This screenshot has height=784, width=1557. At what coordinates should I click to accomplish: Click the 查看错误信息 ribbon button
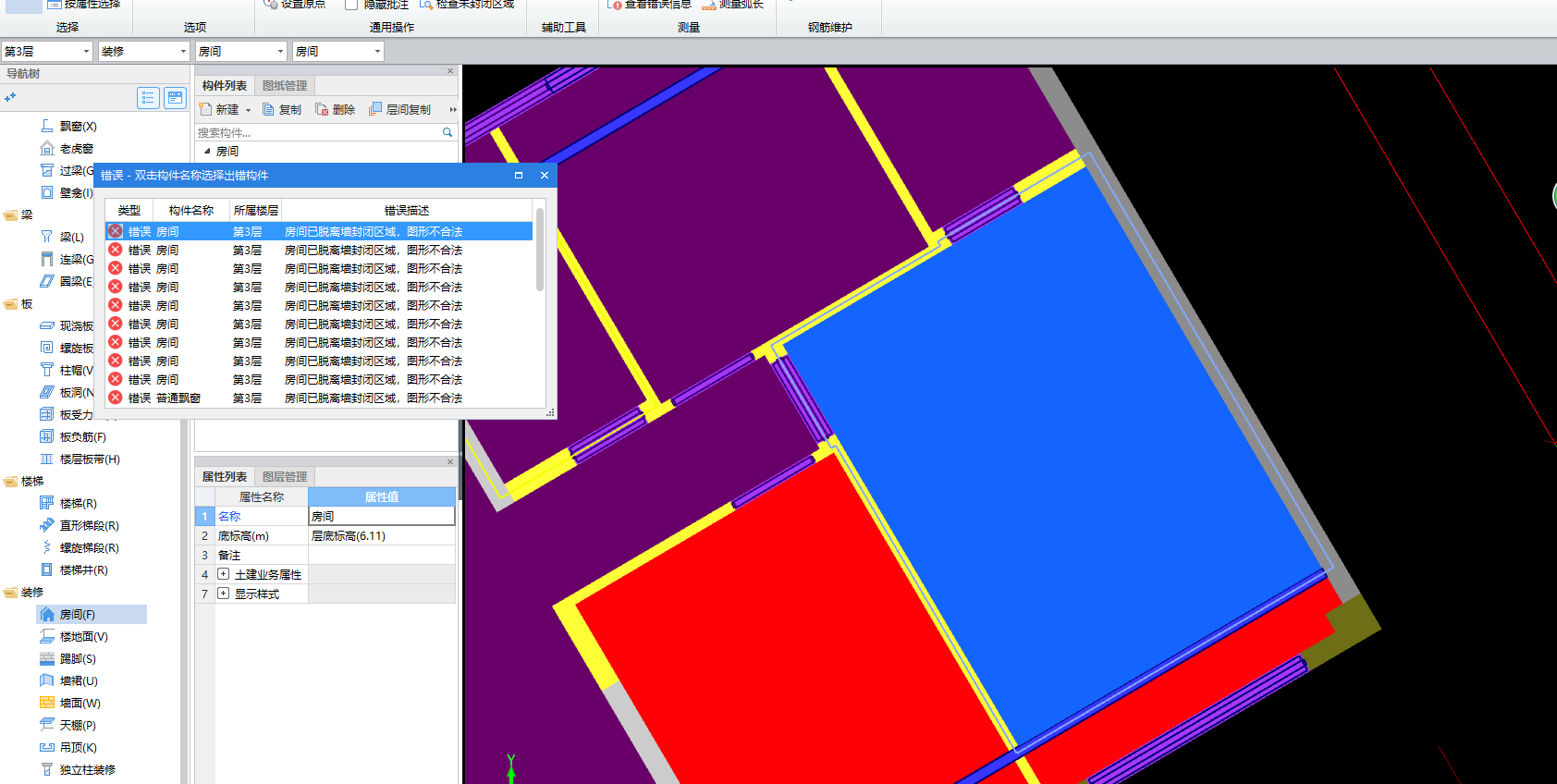tap(650, 5)
